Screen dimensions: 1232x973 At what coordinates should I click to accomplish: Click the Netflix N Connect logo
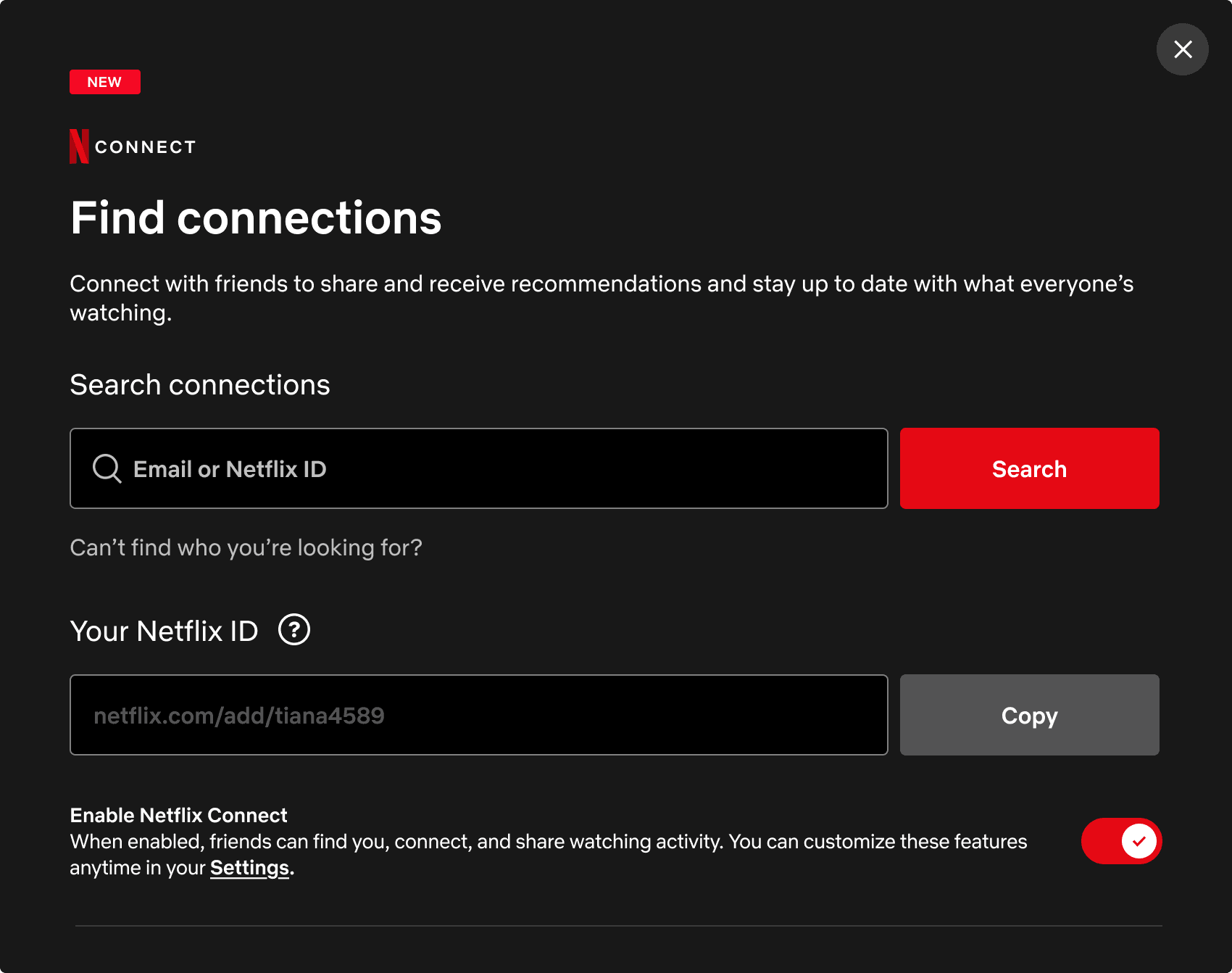coord(133,146)
